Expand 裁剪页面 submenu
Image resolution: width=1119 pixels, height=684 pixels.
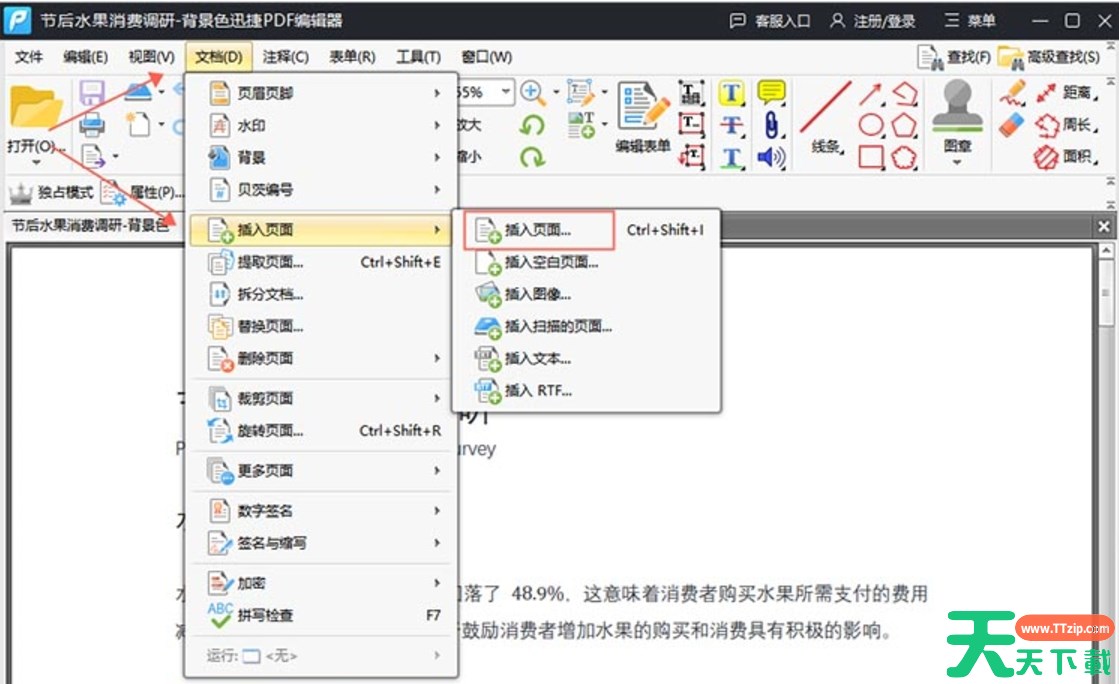[321, 398]
